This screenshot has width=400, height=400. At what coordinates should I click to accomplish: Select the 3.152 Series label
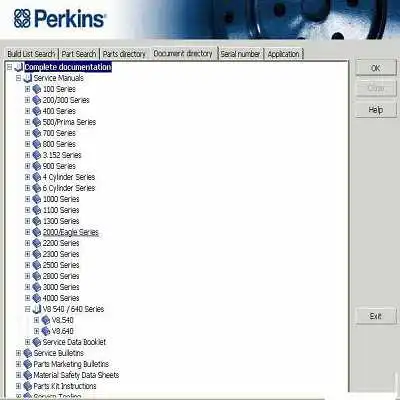pos(62,155)
